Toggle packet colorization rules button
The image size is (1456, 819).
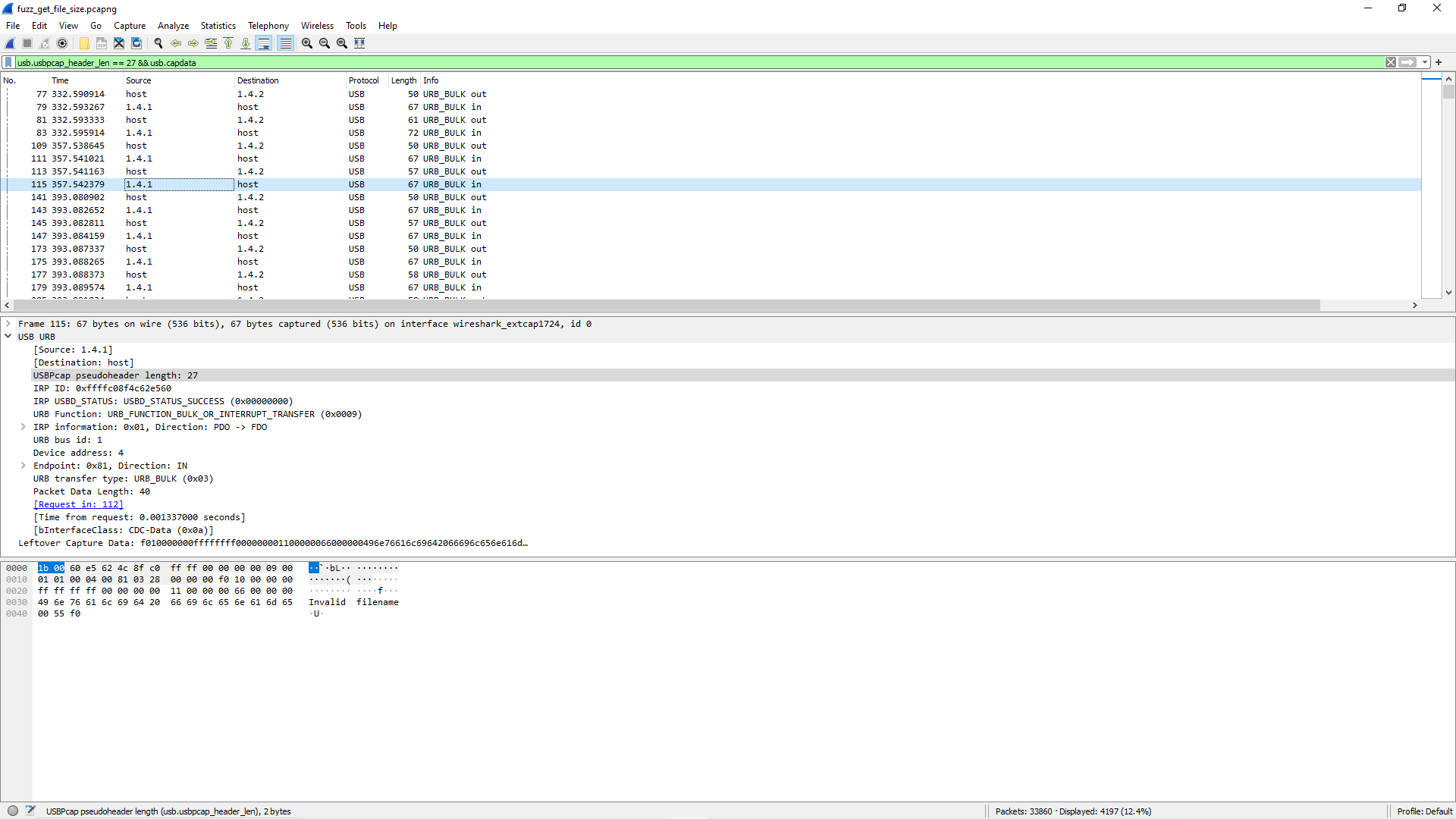(285, 43)
